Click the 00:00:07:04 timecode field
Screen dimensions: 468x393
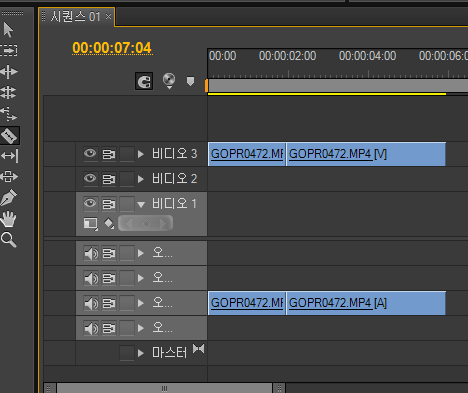[112, 48]
